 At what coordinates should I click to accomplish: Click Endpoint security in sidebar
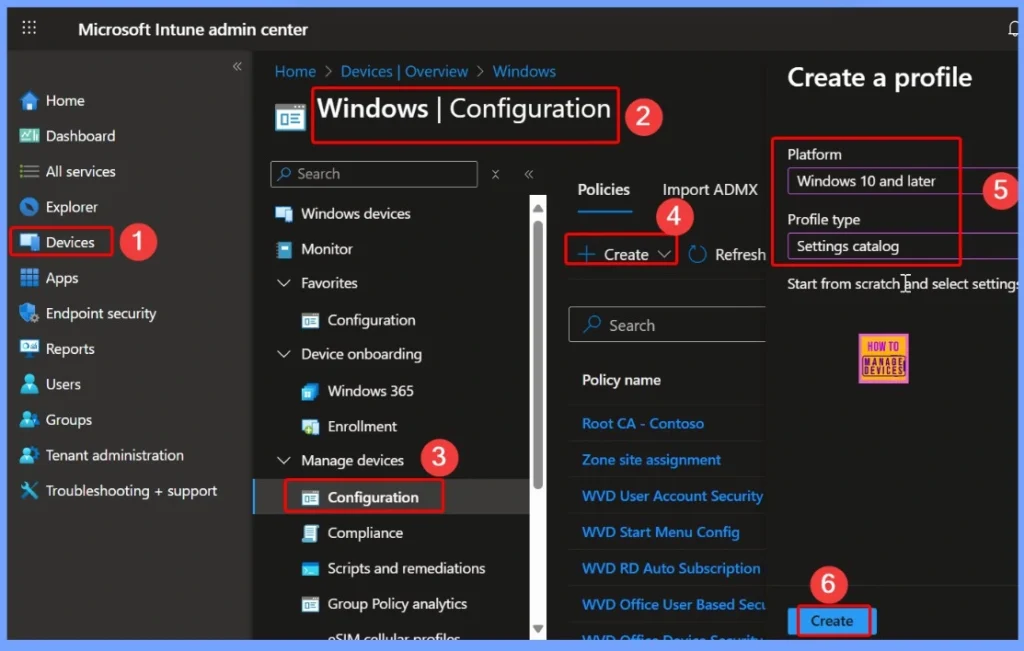click(101, 313)
